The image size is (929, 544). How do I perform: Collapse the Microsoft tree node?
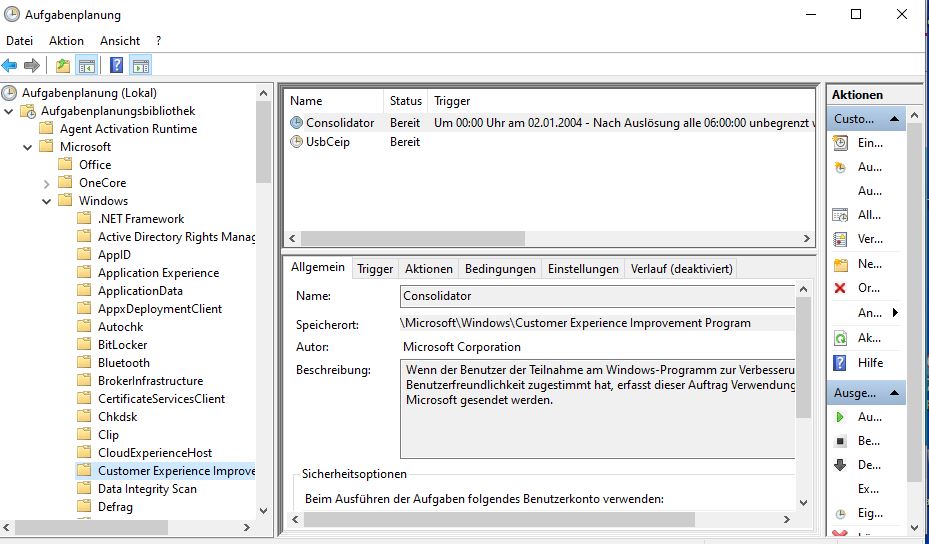click(x=27, y=147)
